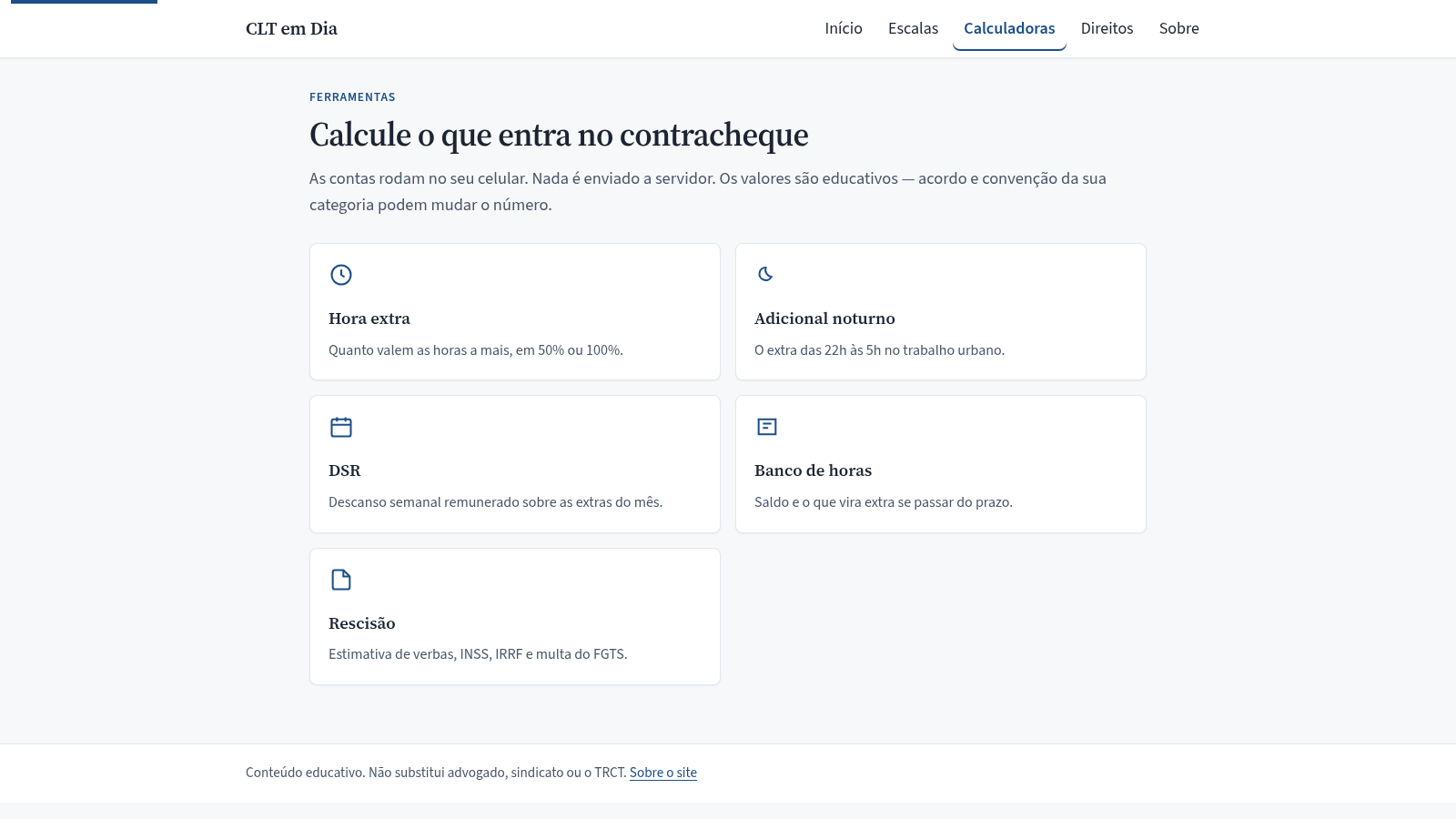The image size is (1456, 819).
Task: Open the Rescisão calculator title
Action: [x=362, y=623]
